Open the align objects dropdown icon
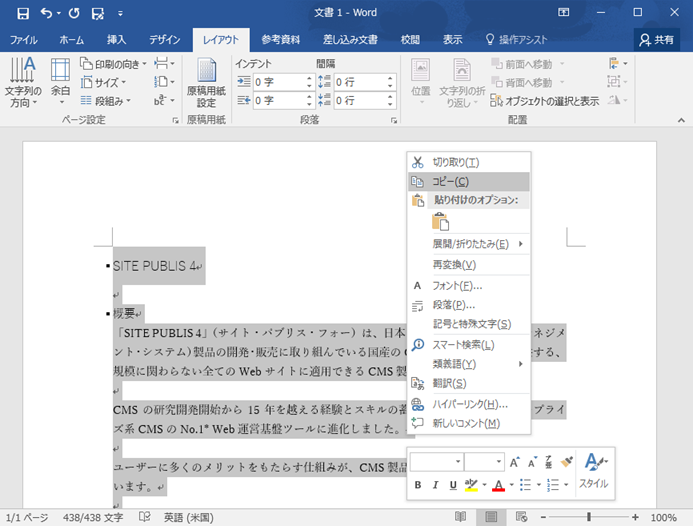The height and width of the screenshot is (526, 693). point(617,64)
